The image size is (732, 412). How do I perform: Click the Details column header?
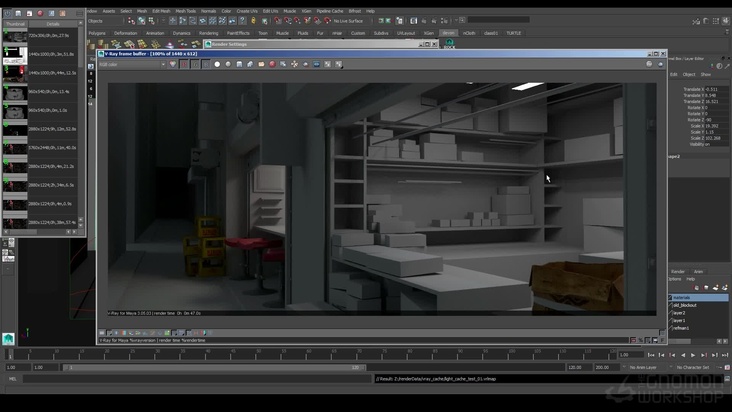53,24
